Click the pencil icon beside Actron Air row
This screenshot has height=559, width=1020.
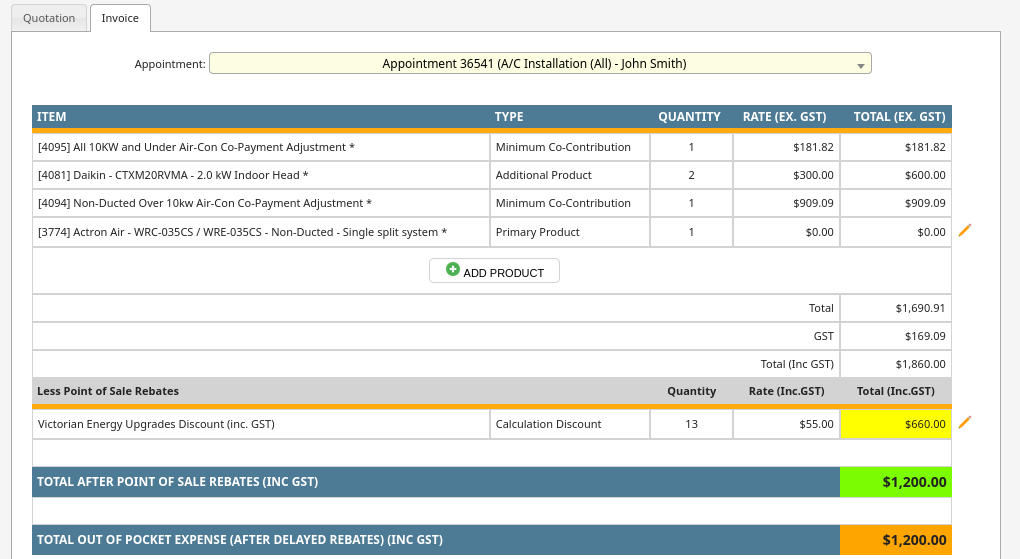(x=964, y=231)
